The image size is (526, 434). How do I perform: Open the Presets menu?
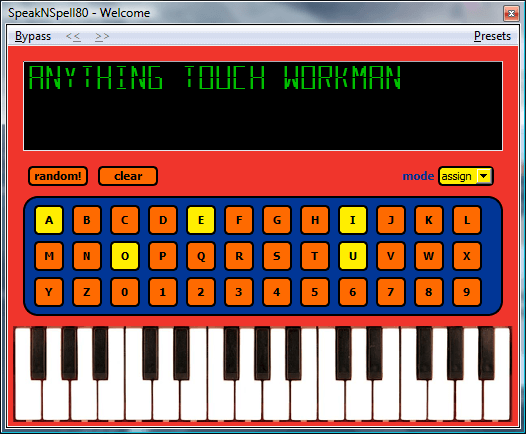click(492, 36)
